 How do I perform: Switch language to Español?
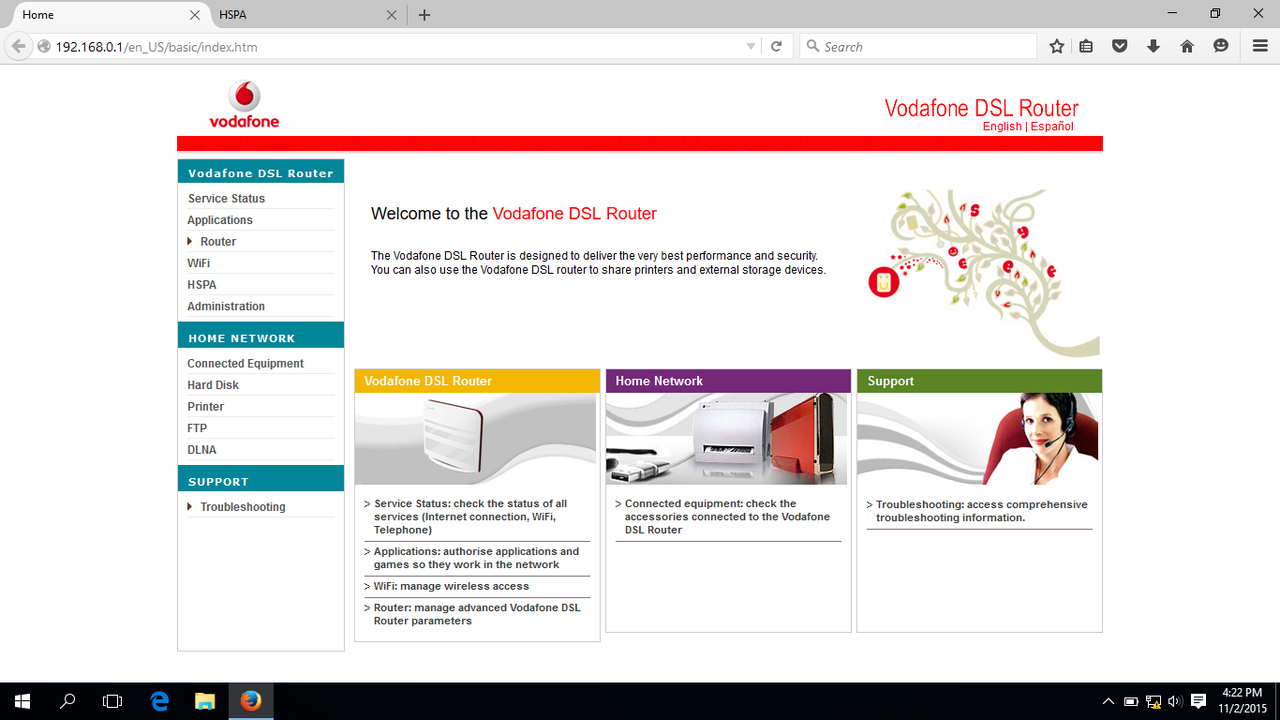(x=1052, y=127)
